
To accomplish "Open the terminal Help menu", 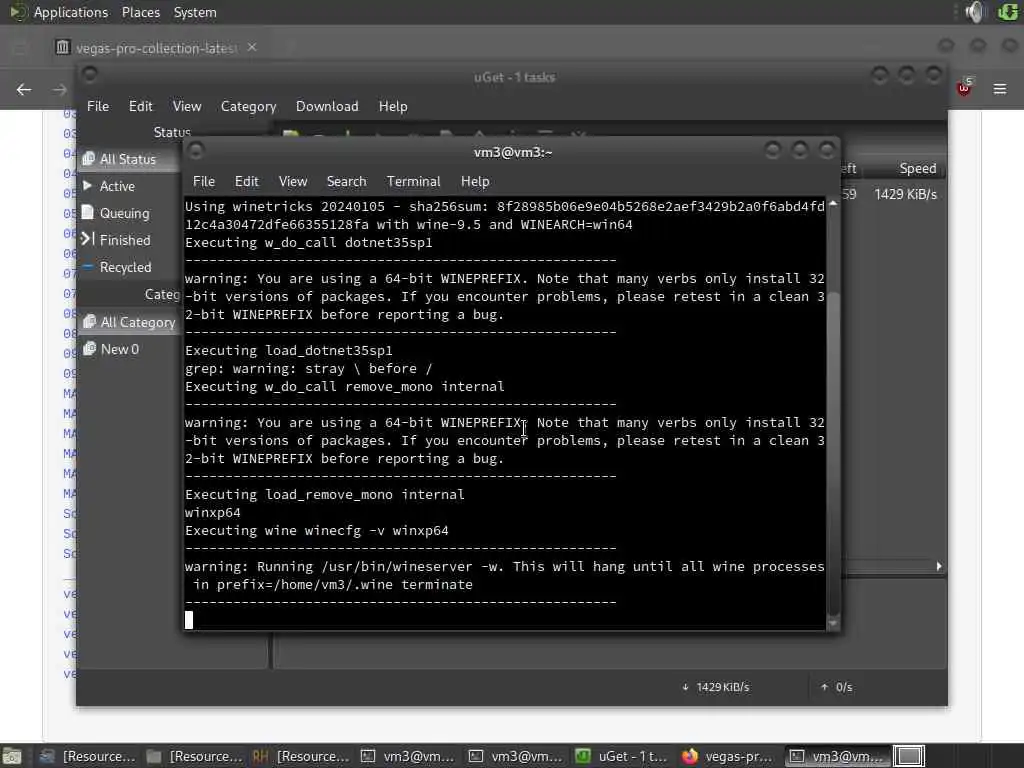I will pyautogui.click(x=475, y=182).
